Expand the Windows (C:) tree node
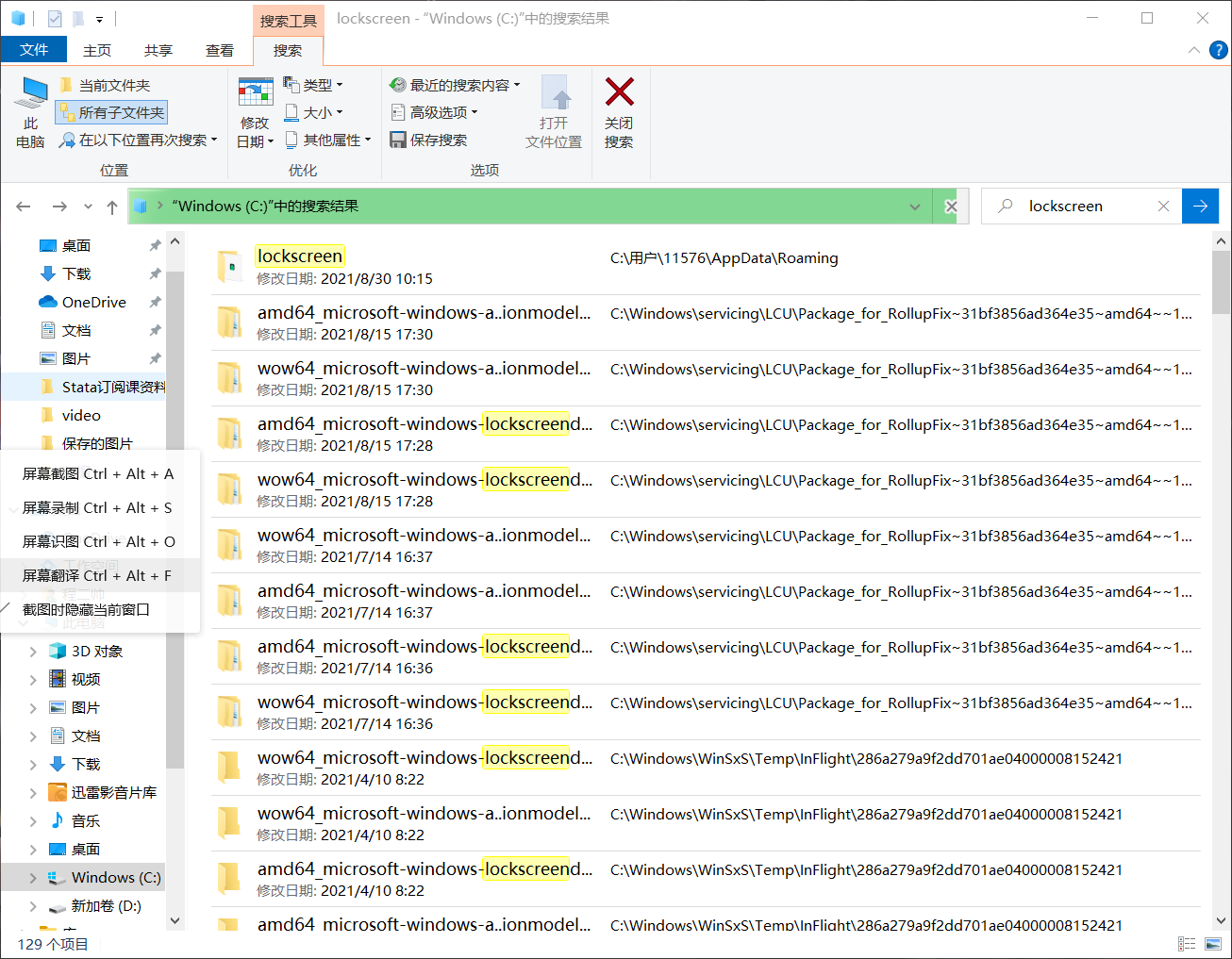 (33, 878)
